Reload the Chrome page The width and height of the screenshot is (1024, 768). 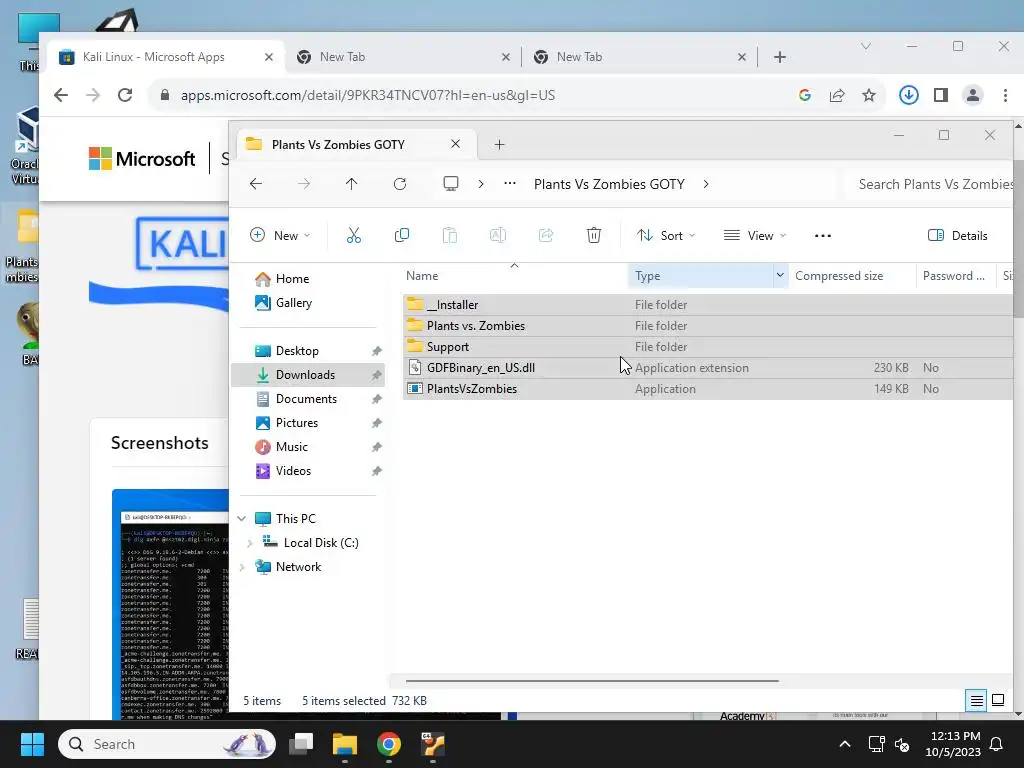coord(125,95)
